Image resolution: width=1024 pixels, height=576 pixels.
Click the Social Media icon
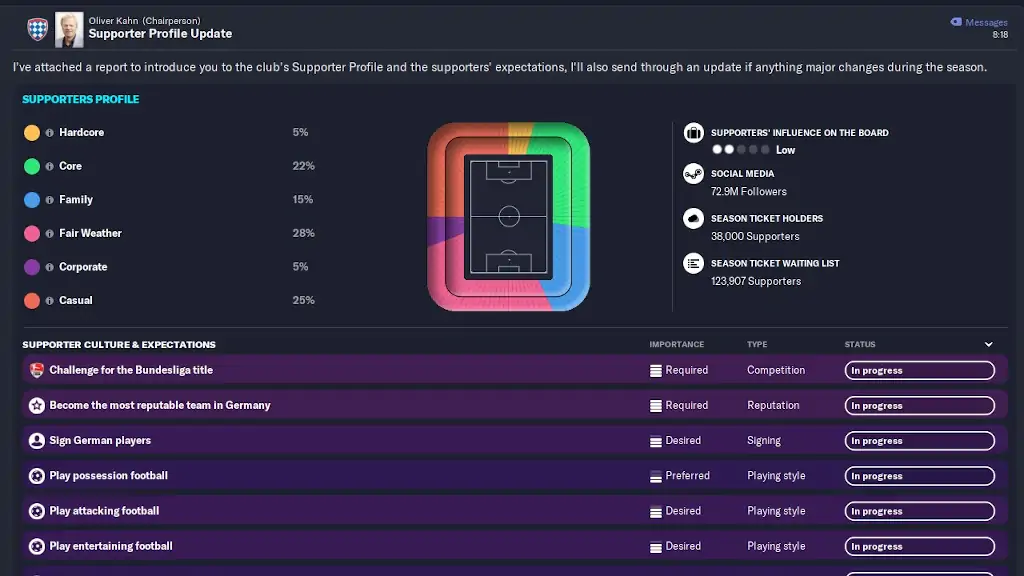[x=693, y=174]
